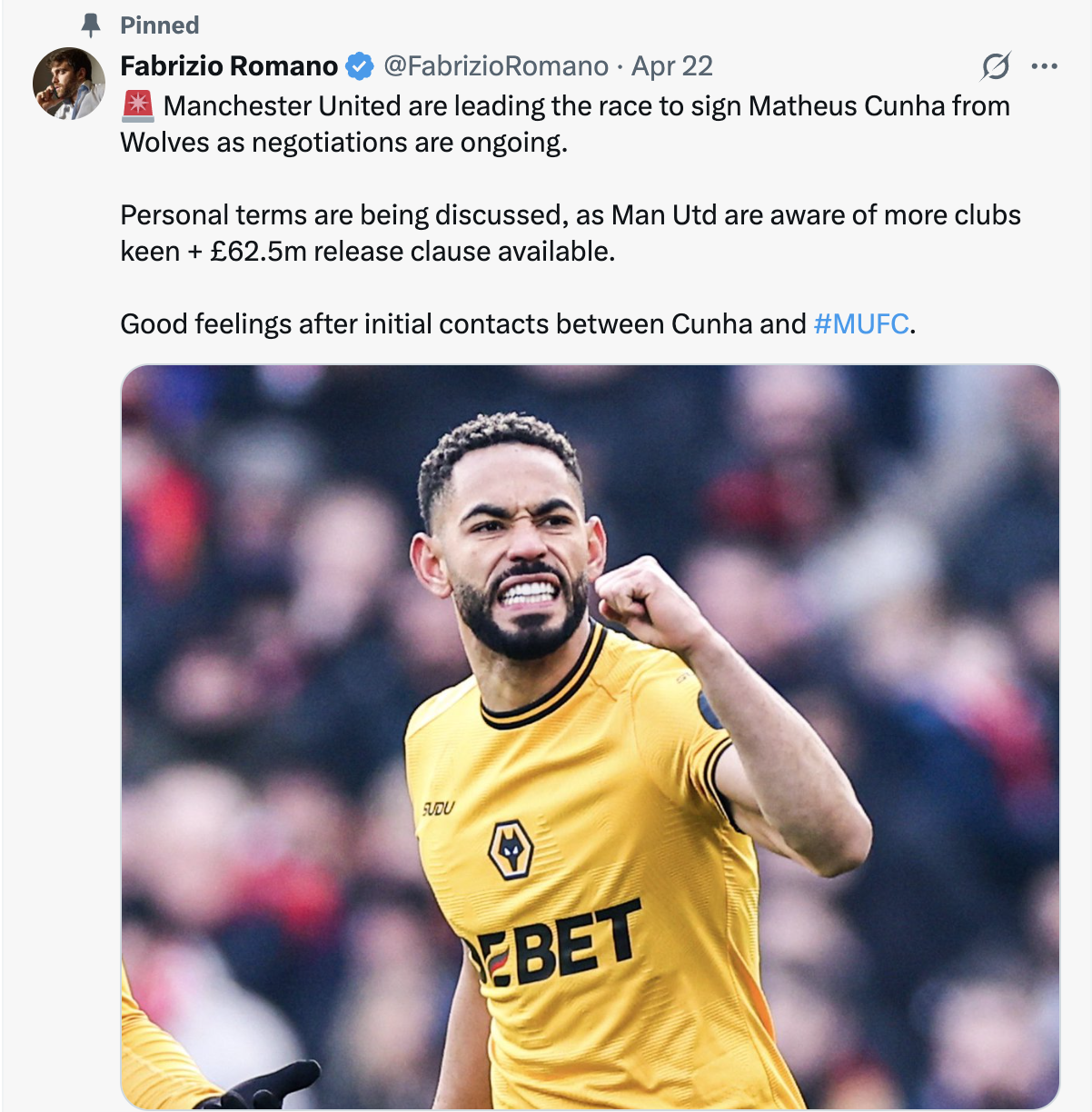Follow the #MUFC hashtag link
Screen dimensions: 1092x1112
[861, 324]
